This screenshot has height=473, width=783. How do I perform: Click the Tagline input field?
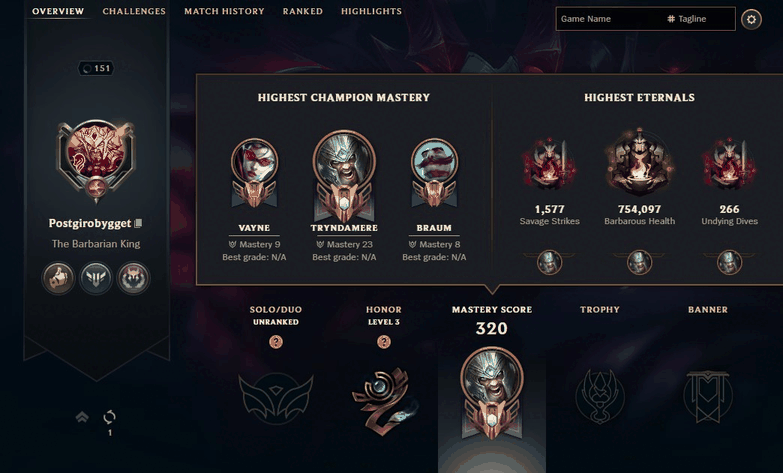701,19
